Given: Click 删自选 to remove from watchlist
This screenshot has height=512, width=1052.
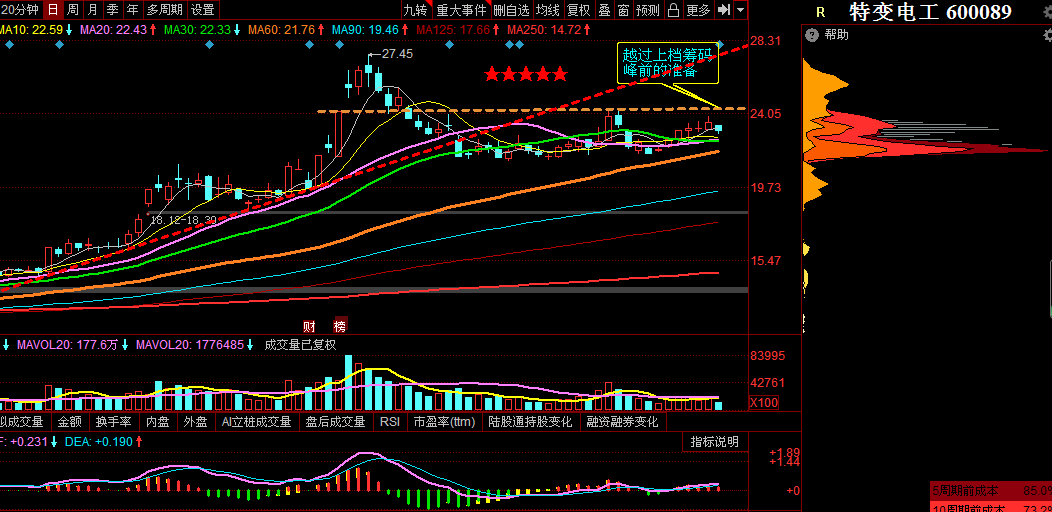Looking at the screenshot, I should click(x=511, y=9).
